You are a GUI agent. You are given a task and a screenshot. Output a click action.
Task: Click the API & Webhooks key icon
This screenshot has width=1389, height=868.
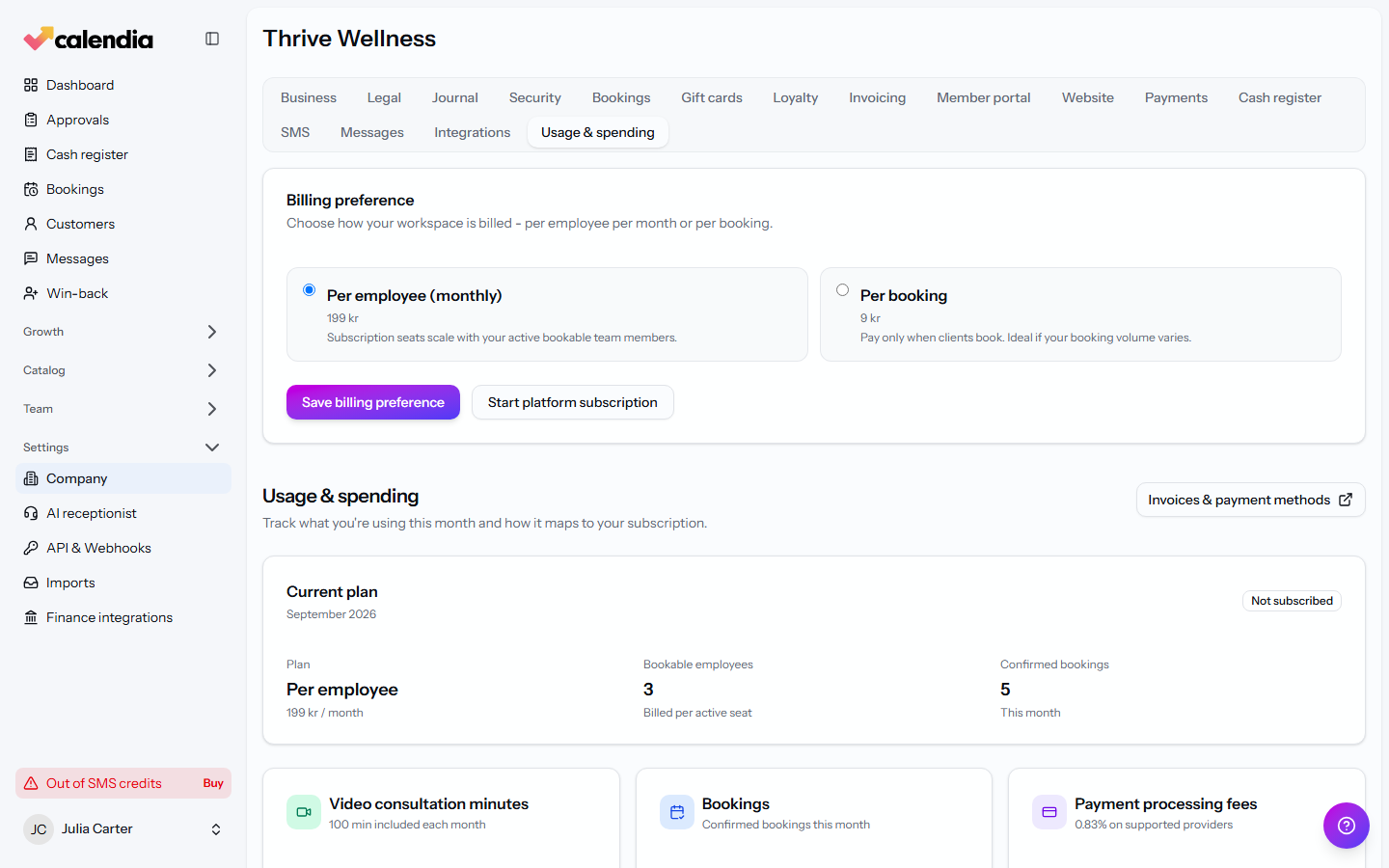[31, 548]
